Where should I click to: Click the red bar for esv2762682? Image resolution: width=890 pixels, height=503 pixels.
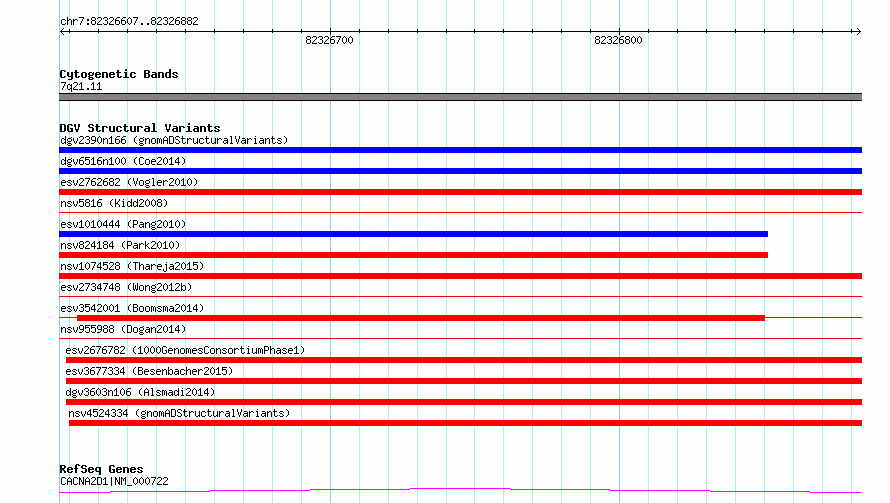[x=460, y=192]
